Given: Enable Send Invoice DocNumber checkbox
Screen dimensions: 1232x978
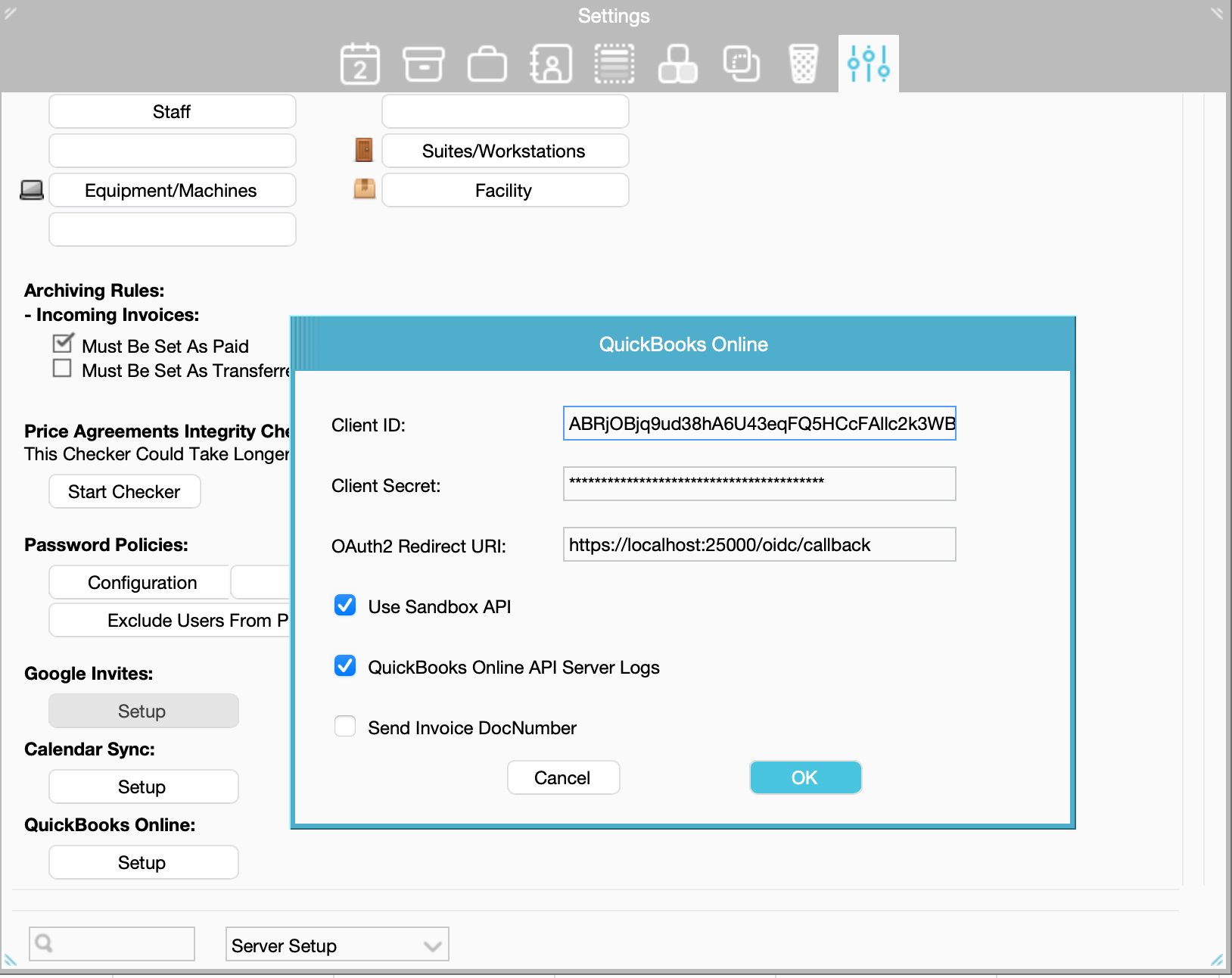Looking at the screenshot, I should coord(345,727).
